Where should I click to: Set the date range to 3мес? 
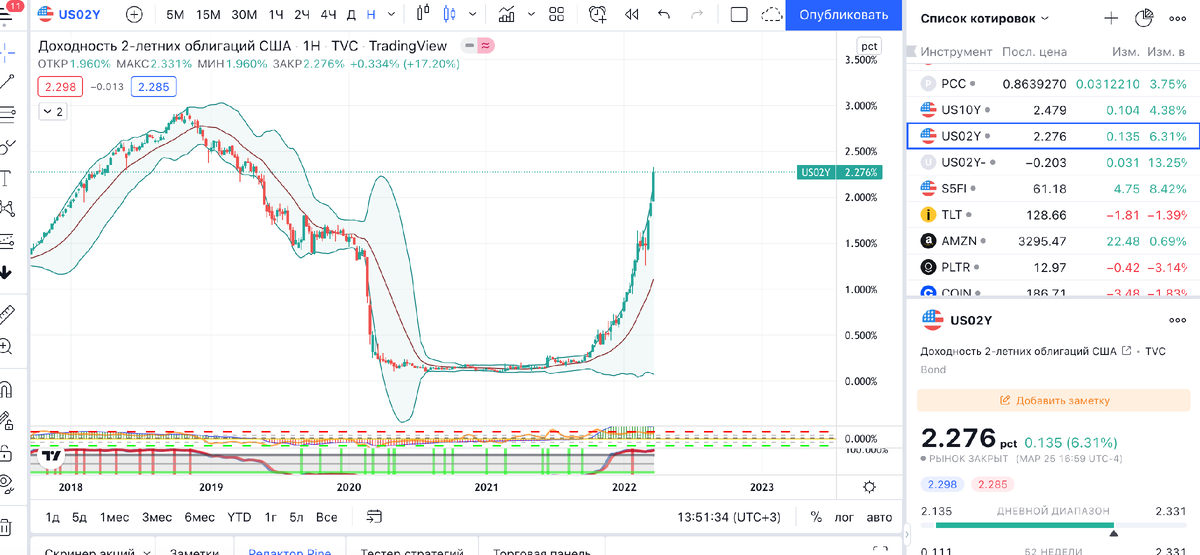(157, 517)
